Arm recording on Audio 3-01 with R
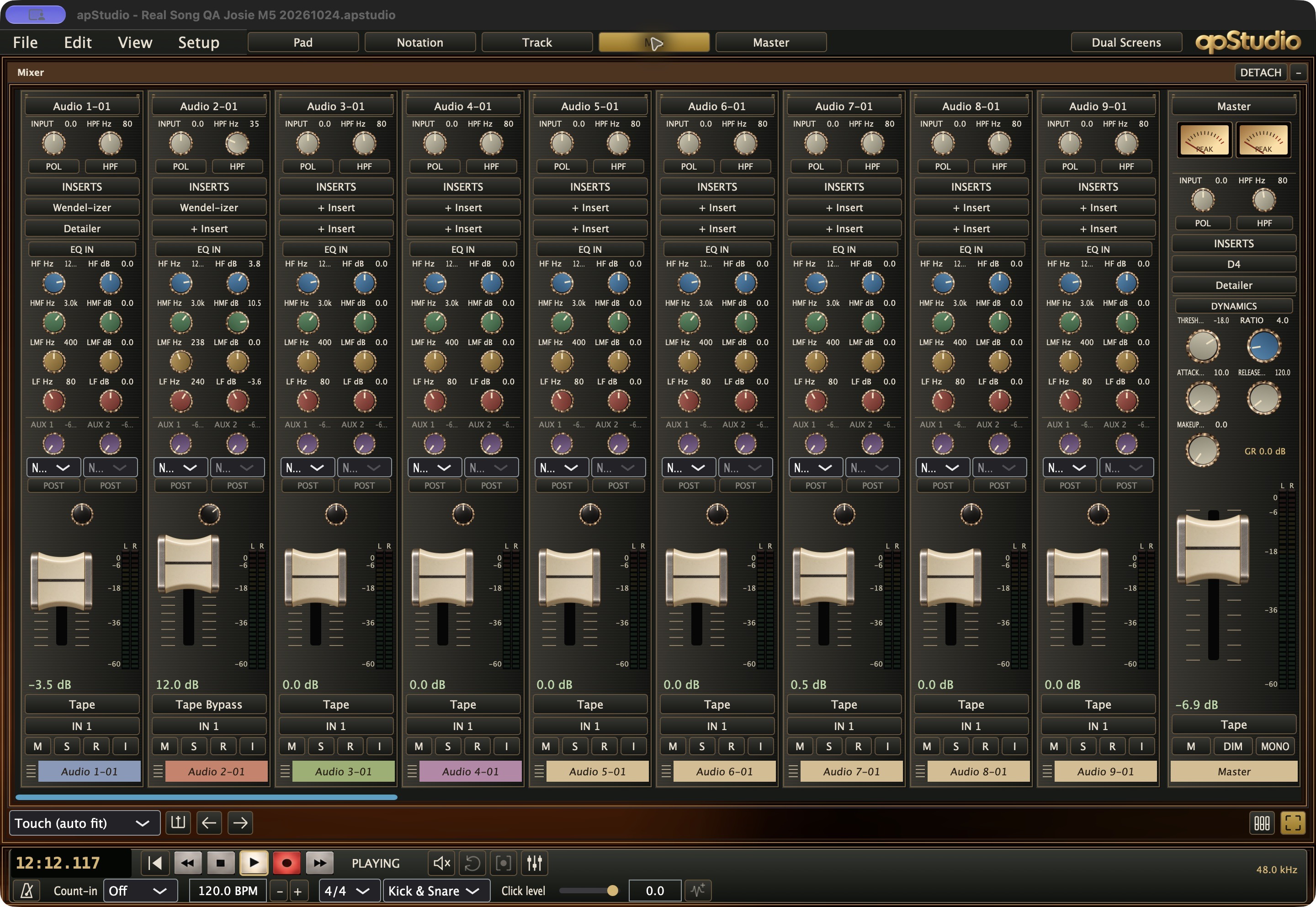 (350, 746)
